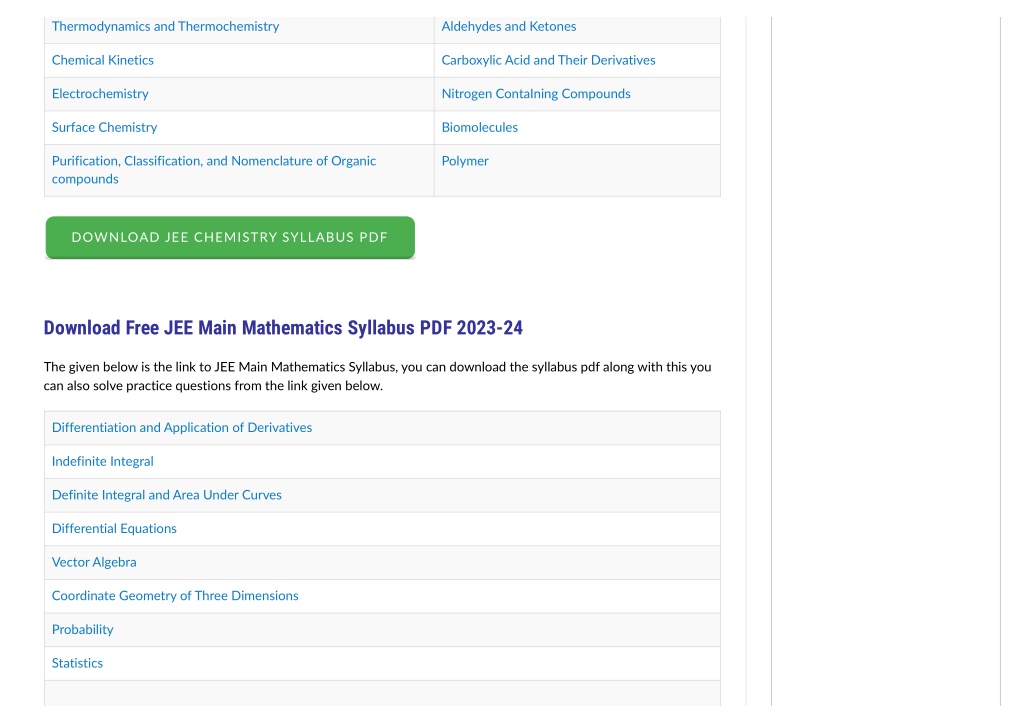1024x723 pixels.
Task: Open Nitrogen Containing Compounds link
Action: (536, 94)
